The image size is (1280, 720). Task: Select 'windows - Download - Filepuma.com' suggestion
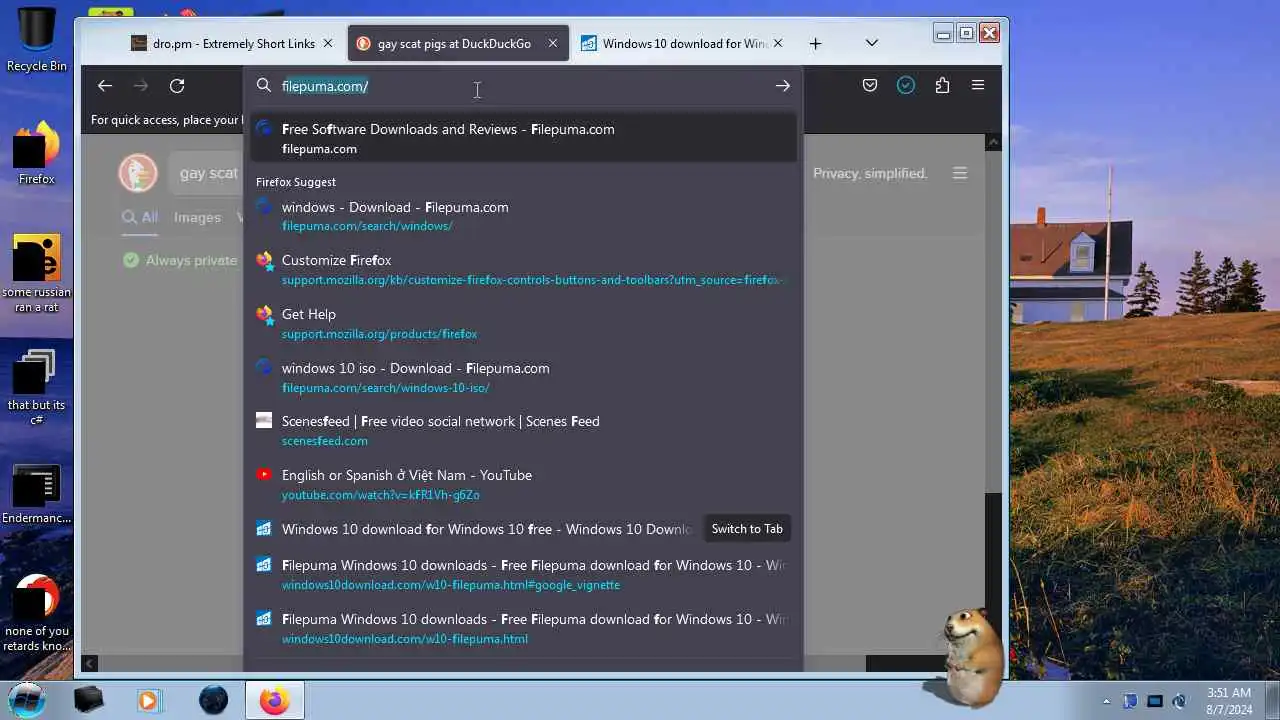(x=523, y=216)
